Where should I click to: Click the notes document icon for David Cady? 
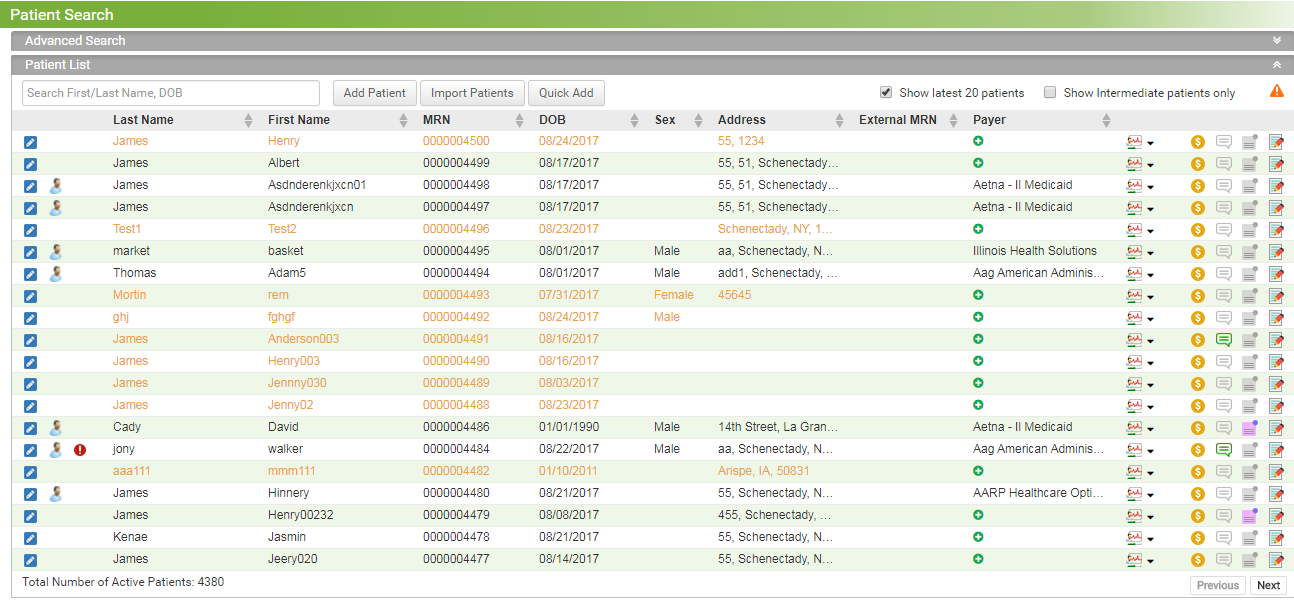(1250, 427)
